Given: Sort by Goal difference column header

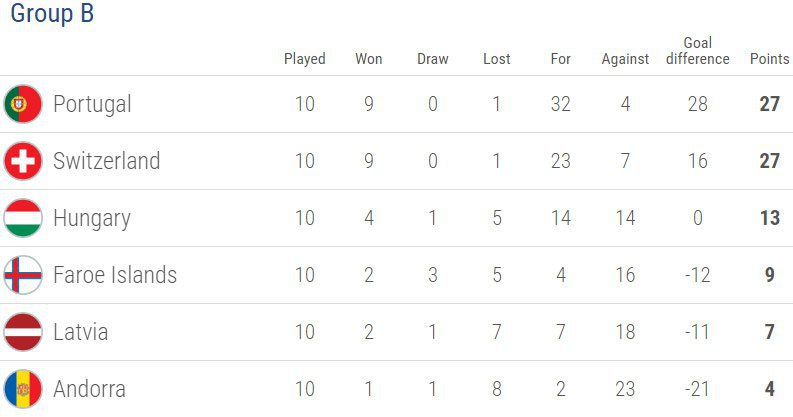Looking at the screenshot, I should 697,51.
